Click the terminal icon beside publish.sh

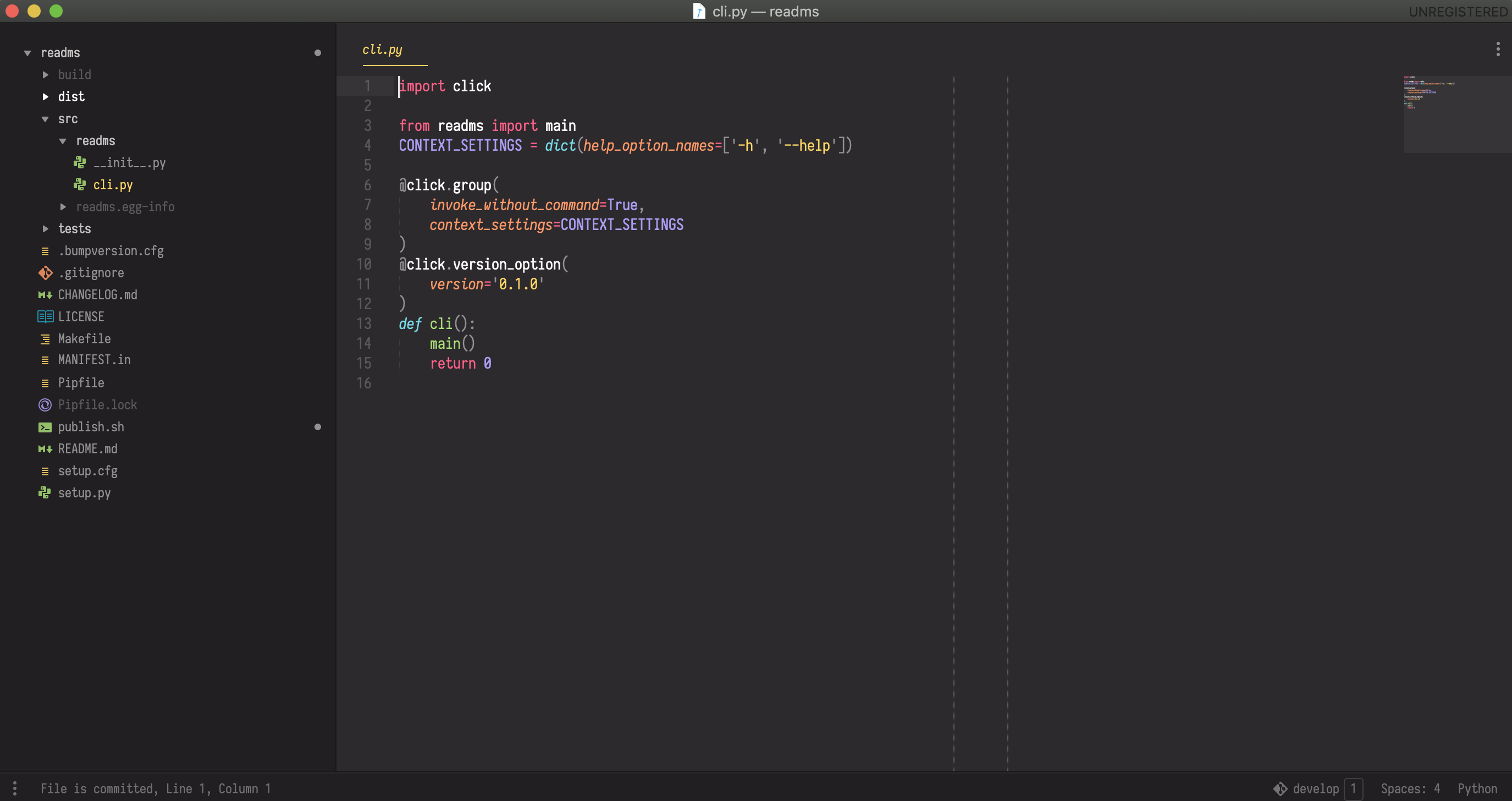pyautogui.click(x=45, y=427)
